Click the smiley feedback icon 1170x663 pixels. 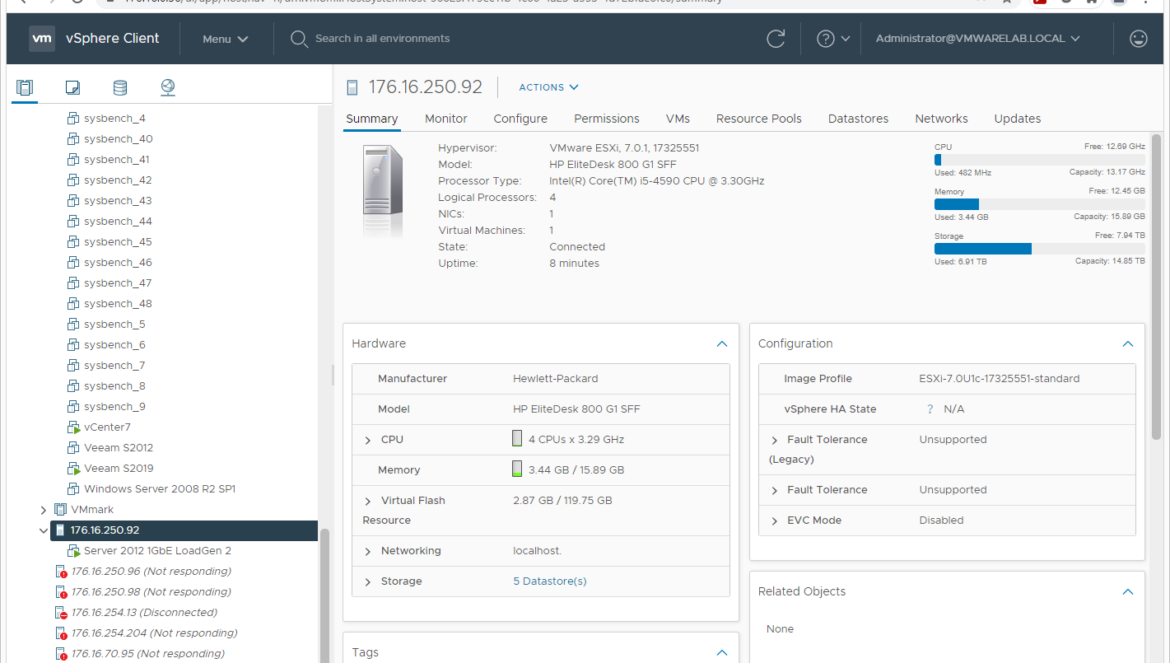tap(1138, 38)
